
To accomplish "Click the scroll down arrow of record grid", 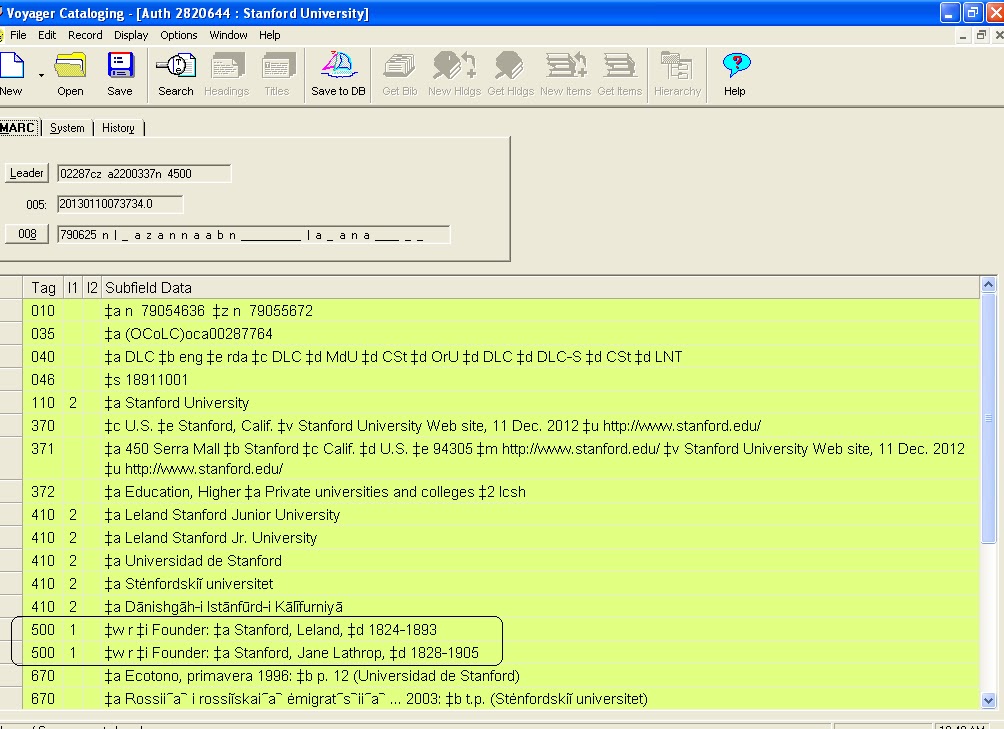I will click(x=988, y=701).
